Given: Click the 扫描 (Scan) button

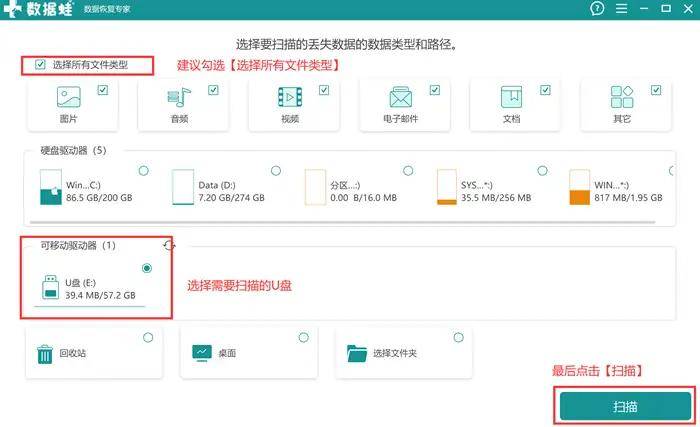Looking at the screenshot, I should coord(624,407).
